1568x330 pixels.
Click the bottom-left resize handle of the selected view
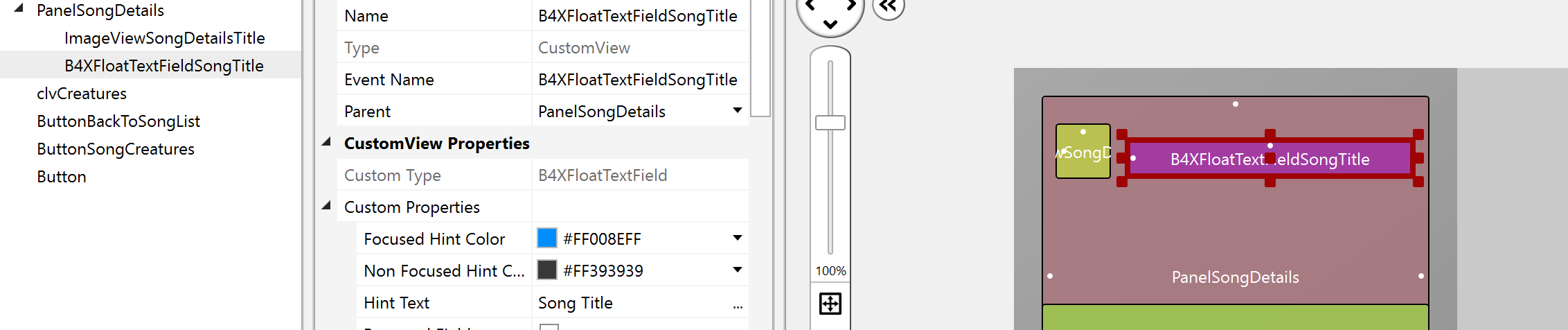[x=1123, y=182]
